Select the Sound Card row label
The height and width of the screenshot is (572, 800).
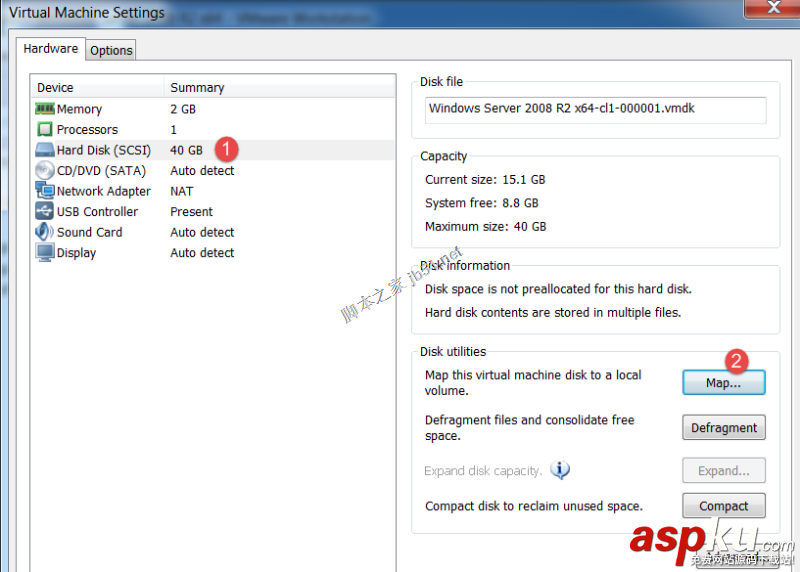click(89, 232)
